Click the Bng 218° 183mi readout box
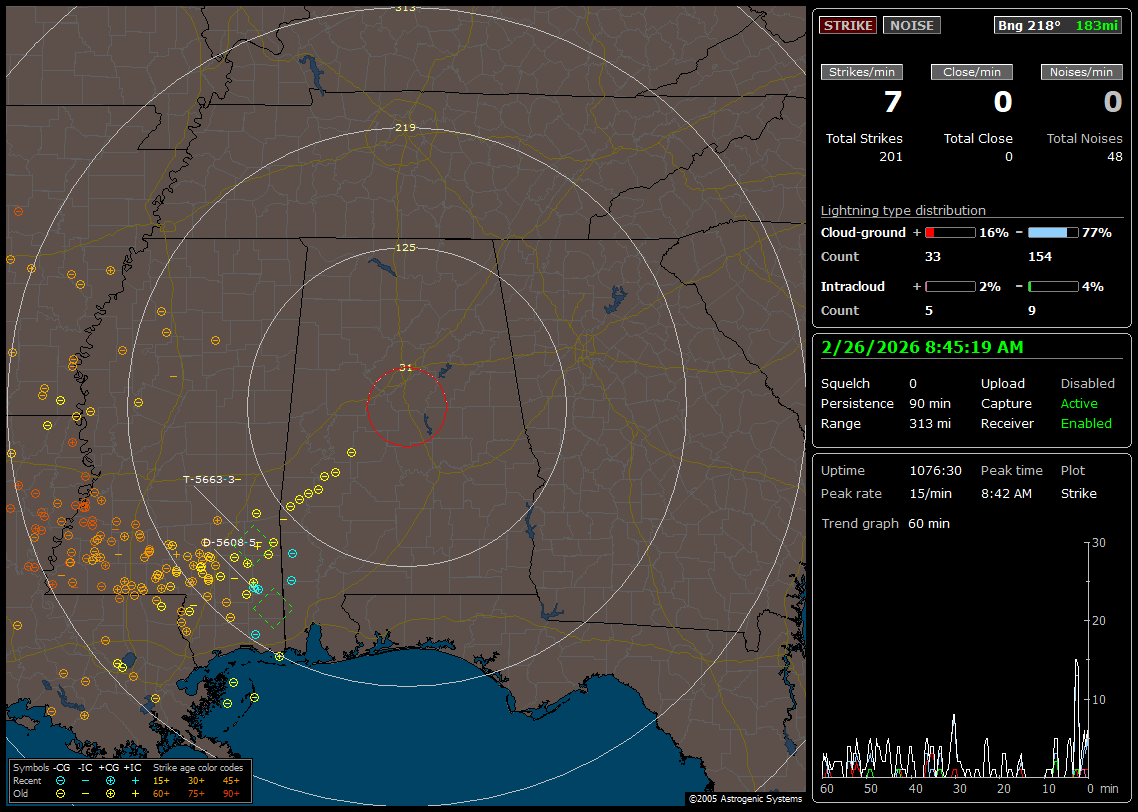 (1058, 25)
